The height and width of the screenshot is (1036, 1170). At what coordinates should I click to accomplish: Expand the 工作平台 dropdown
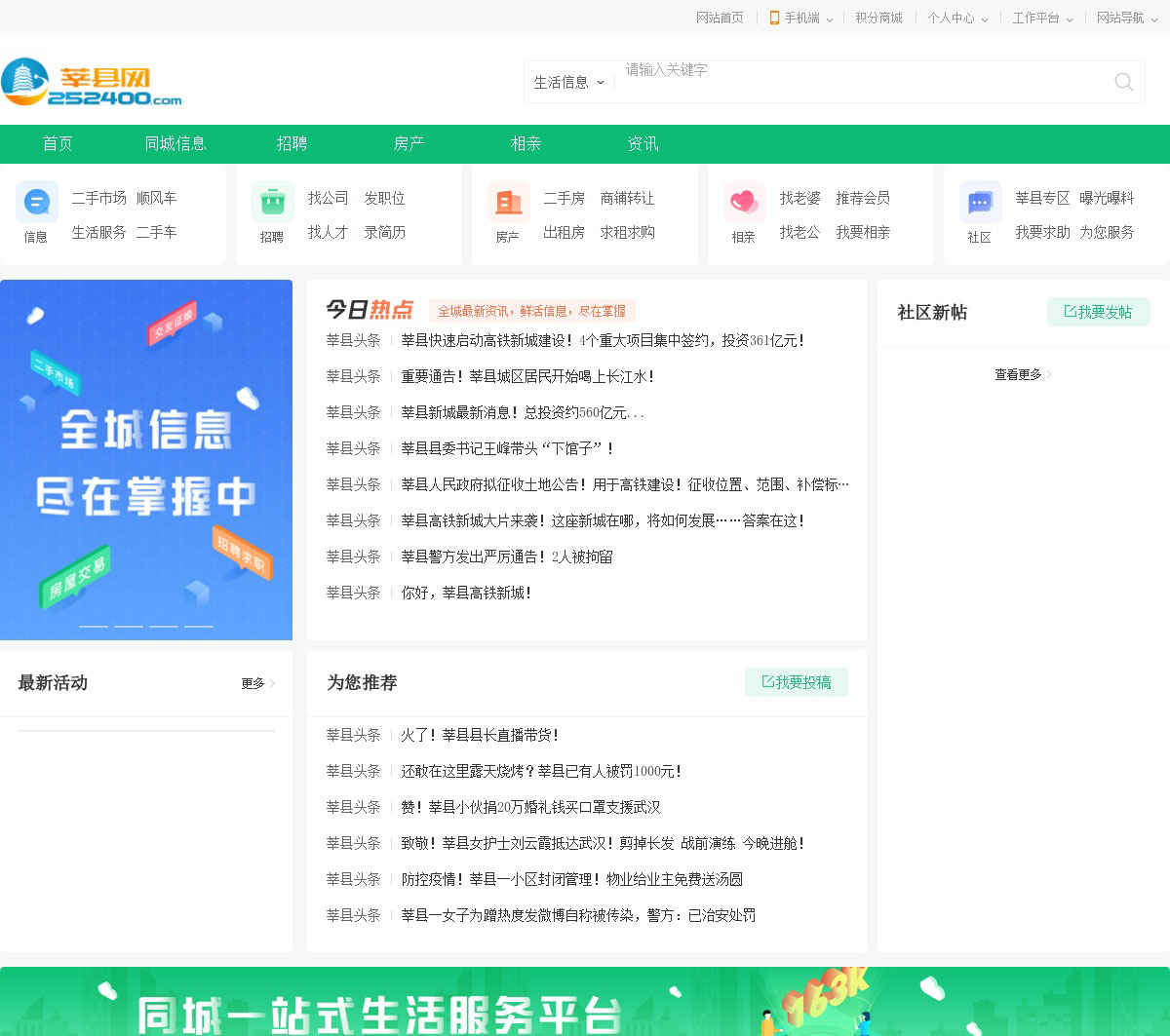tap(1042, 18)
